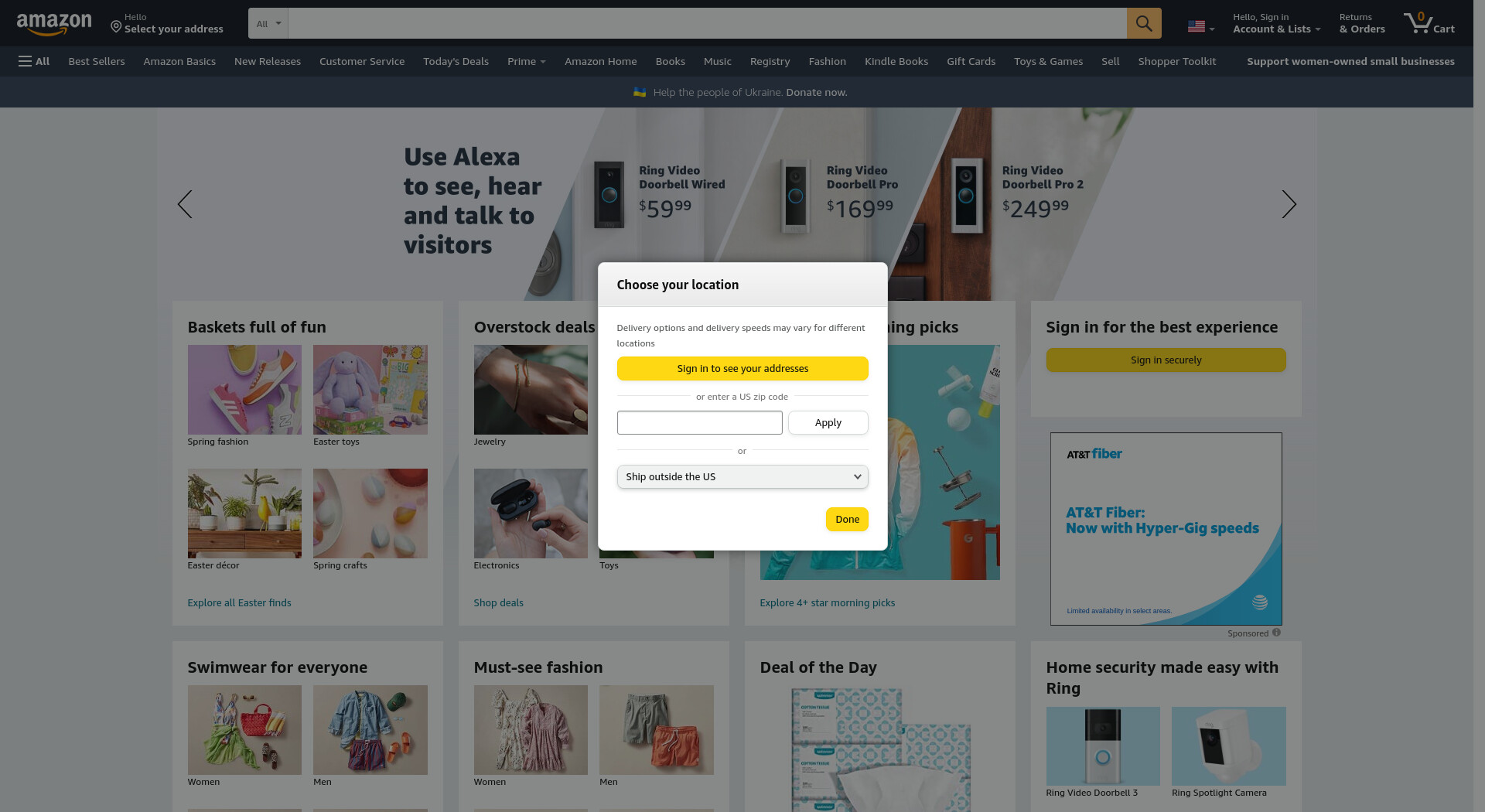Open Spring crafts thumbnail

coord(370,513)
